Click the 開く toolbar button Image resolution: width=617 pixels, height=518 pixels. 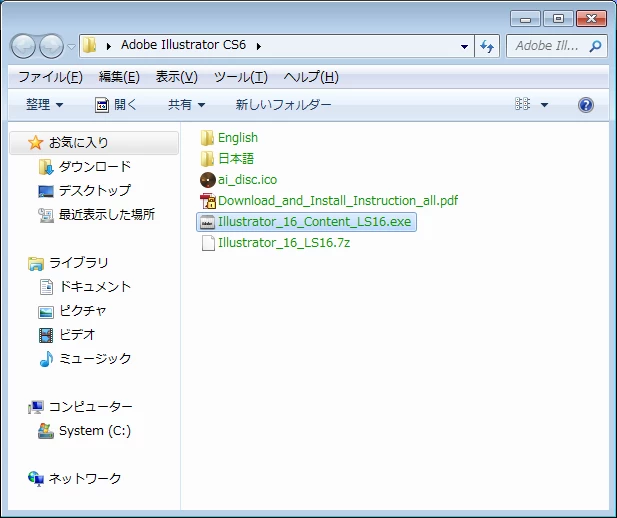coord(116,105)
